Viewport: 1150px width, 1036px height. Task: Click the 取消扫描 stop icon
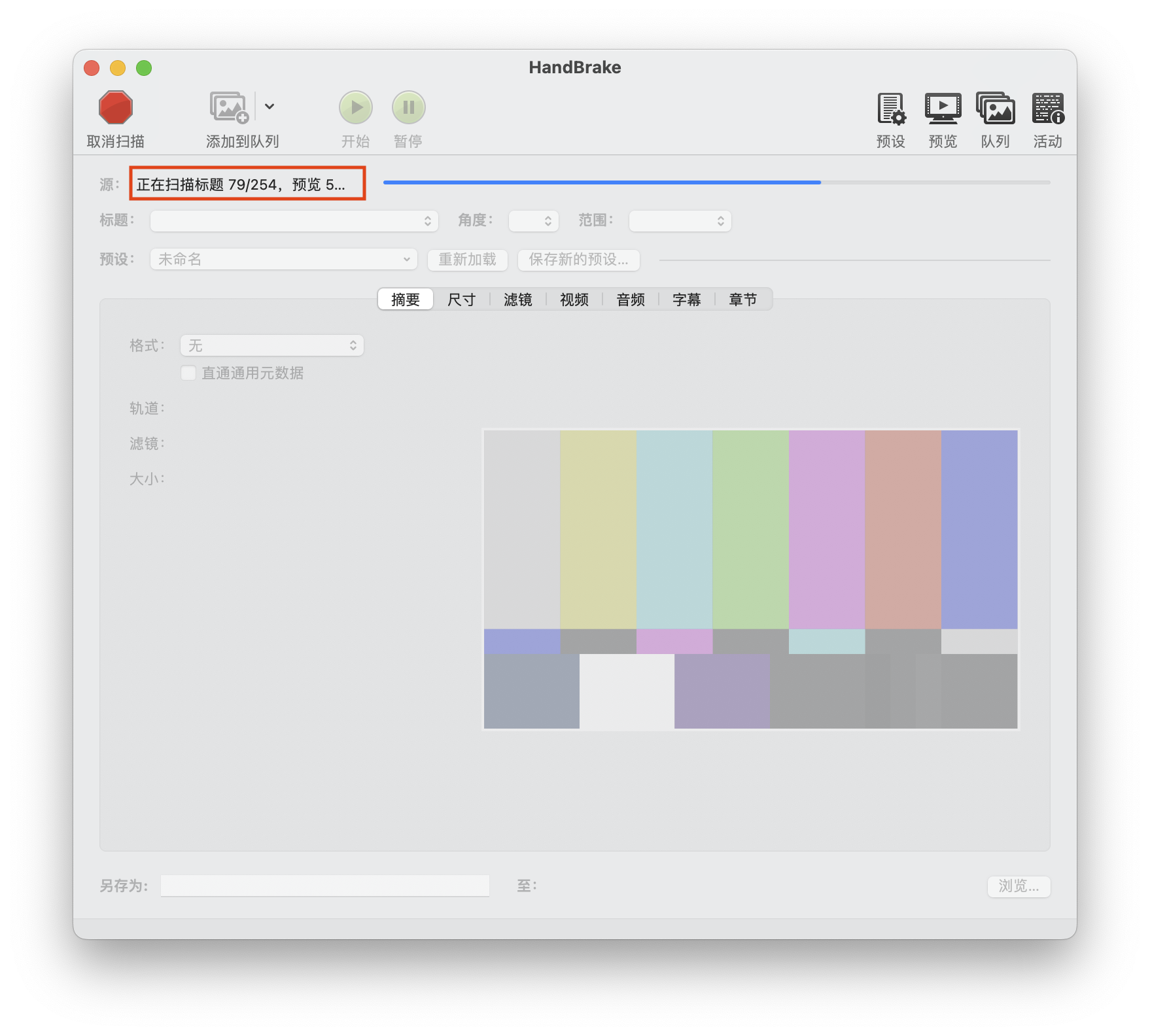114,107
